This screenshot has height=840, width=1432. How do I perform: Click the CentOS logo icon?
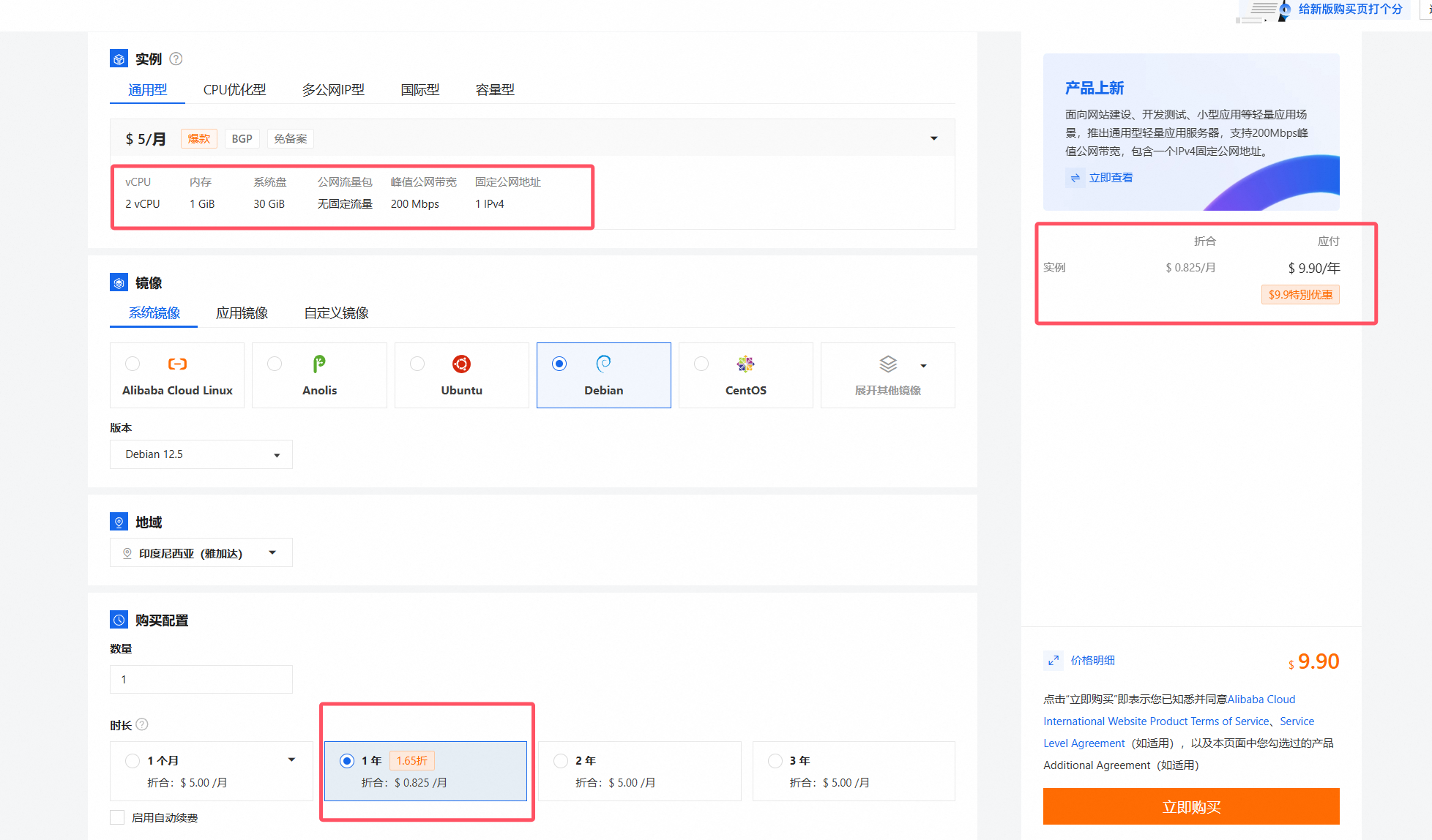pyautogui.click(x=745, y=364)
